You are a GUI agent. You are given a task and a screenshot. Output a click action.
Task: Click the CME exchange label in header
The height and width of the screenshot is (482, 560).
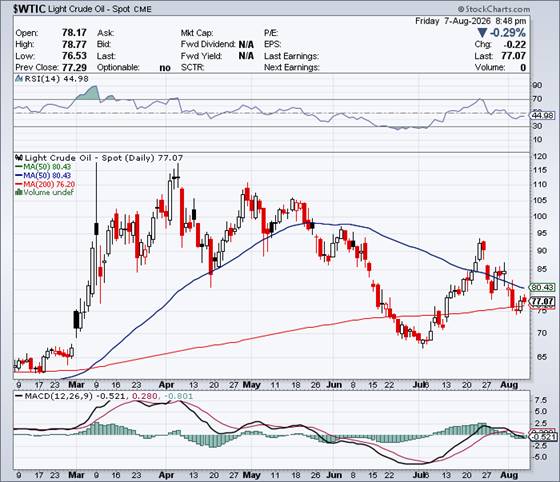(x=142, y=9)
